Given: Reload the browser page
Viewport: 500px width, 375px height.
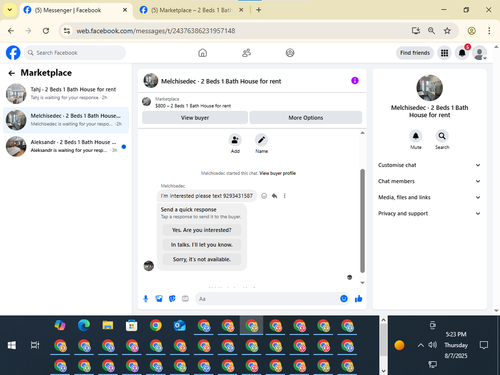Looking at the screenshot, I should click(x=46, y=31).
